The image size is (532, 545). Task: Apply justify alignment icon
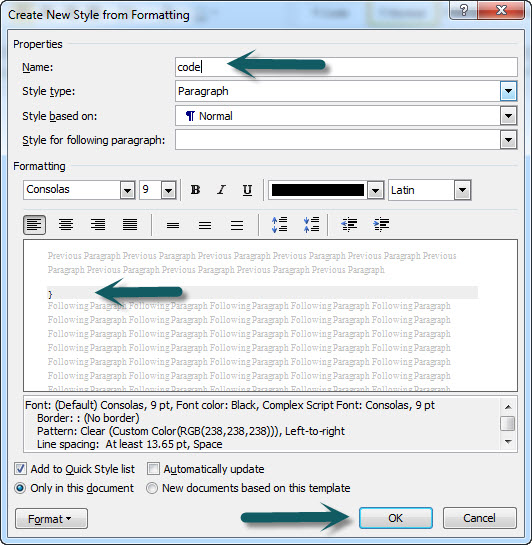pyautogui.click(x=130, y=225)
